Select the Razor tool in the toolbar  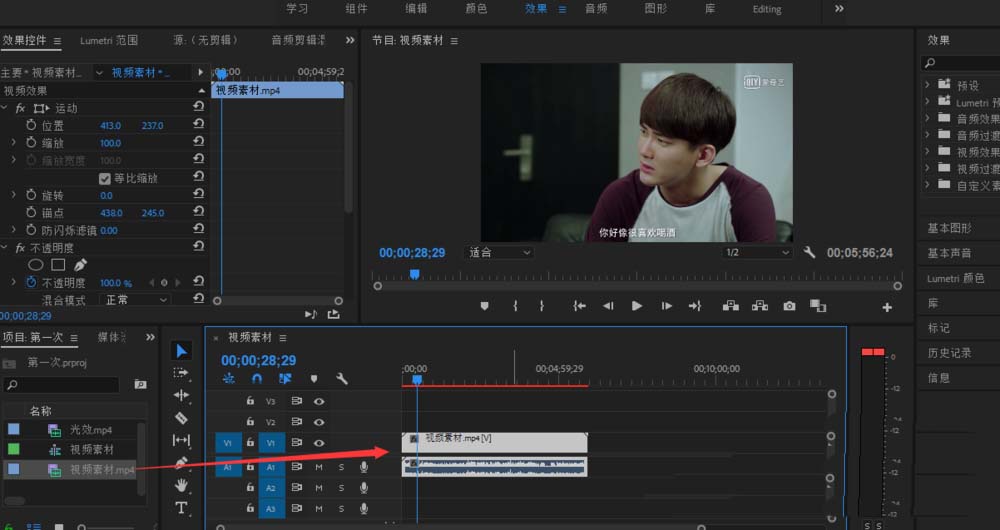point(181,418)
